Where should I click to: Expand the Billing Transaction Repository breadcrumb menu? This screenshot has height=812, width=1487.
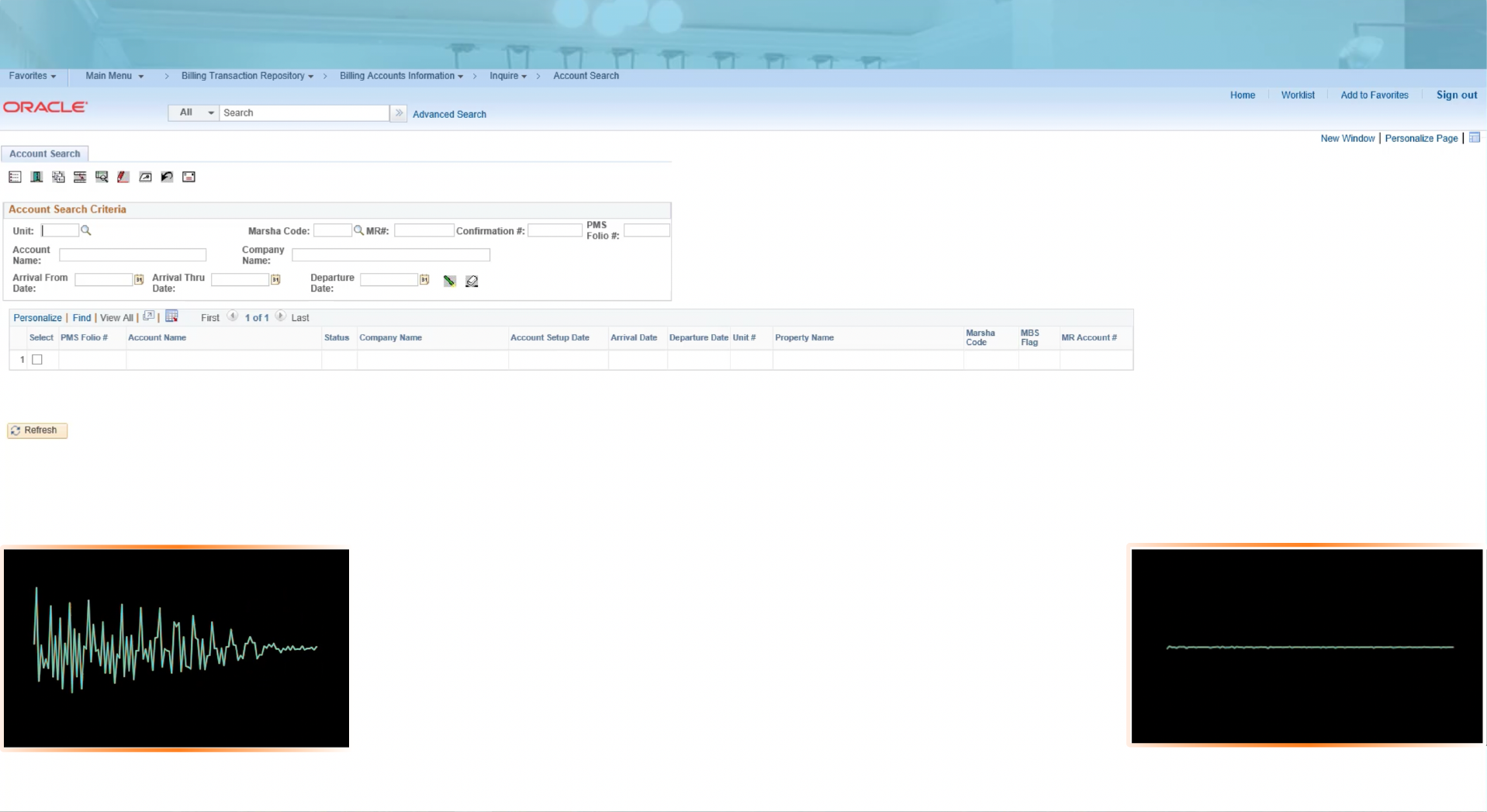click(x=245, y=75)
